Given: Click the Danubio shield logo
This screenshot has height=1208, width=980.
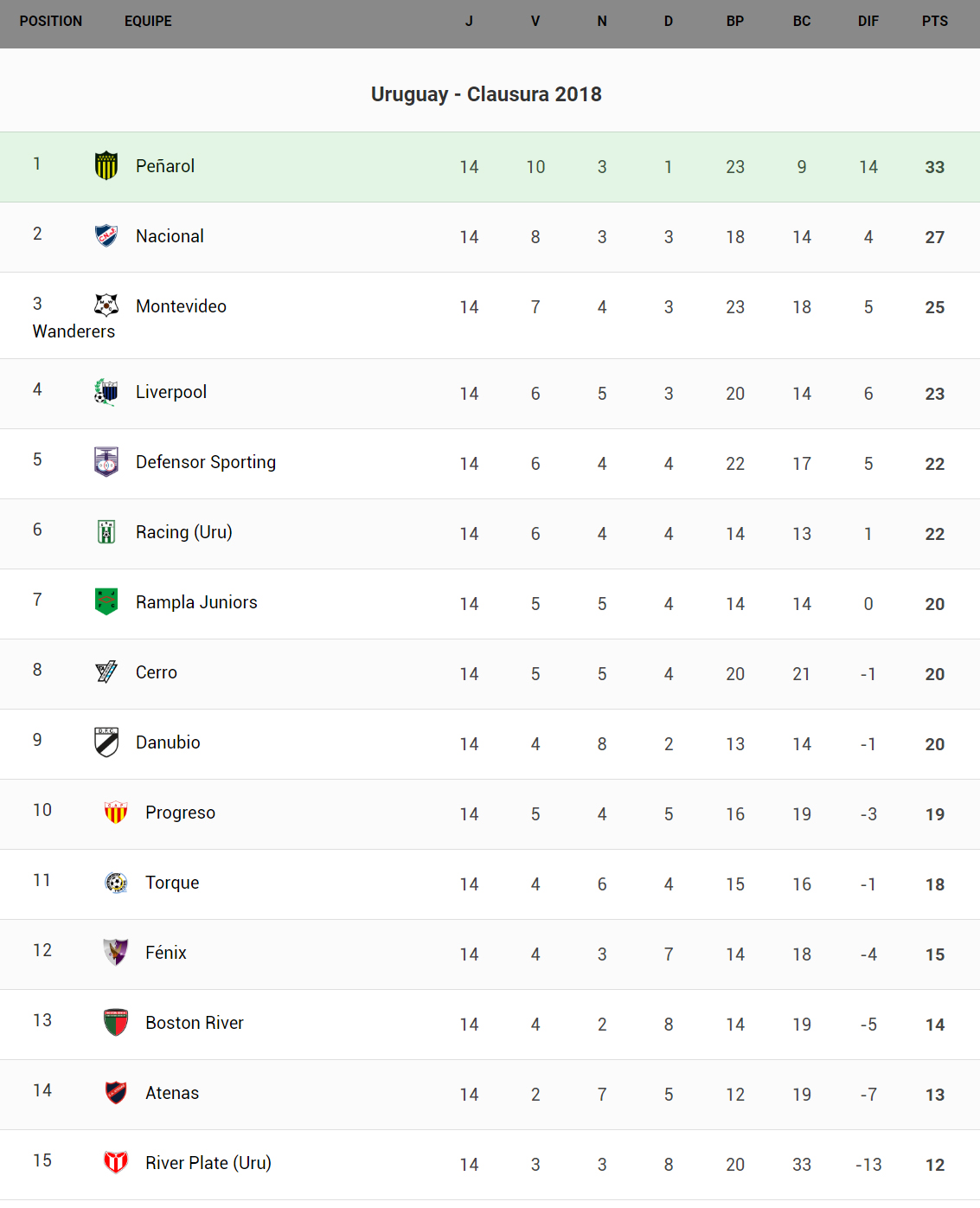Looking at the screenshot, I should 106,742.
